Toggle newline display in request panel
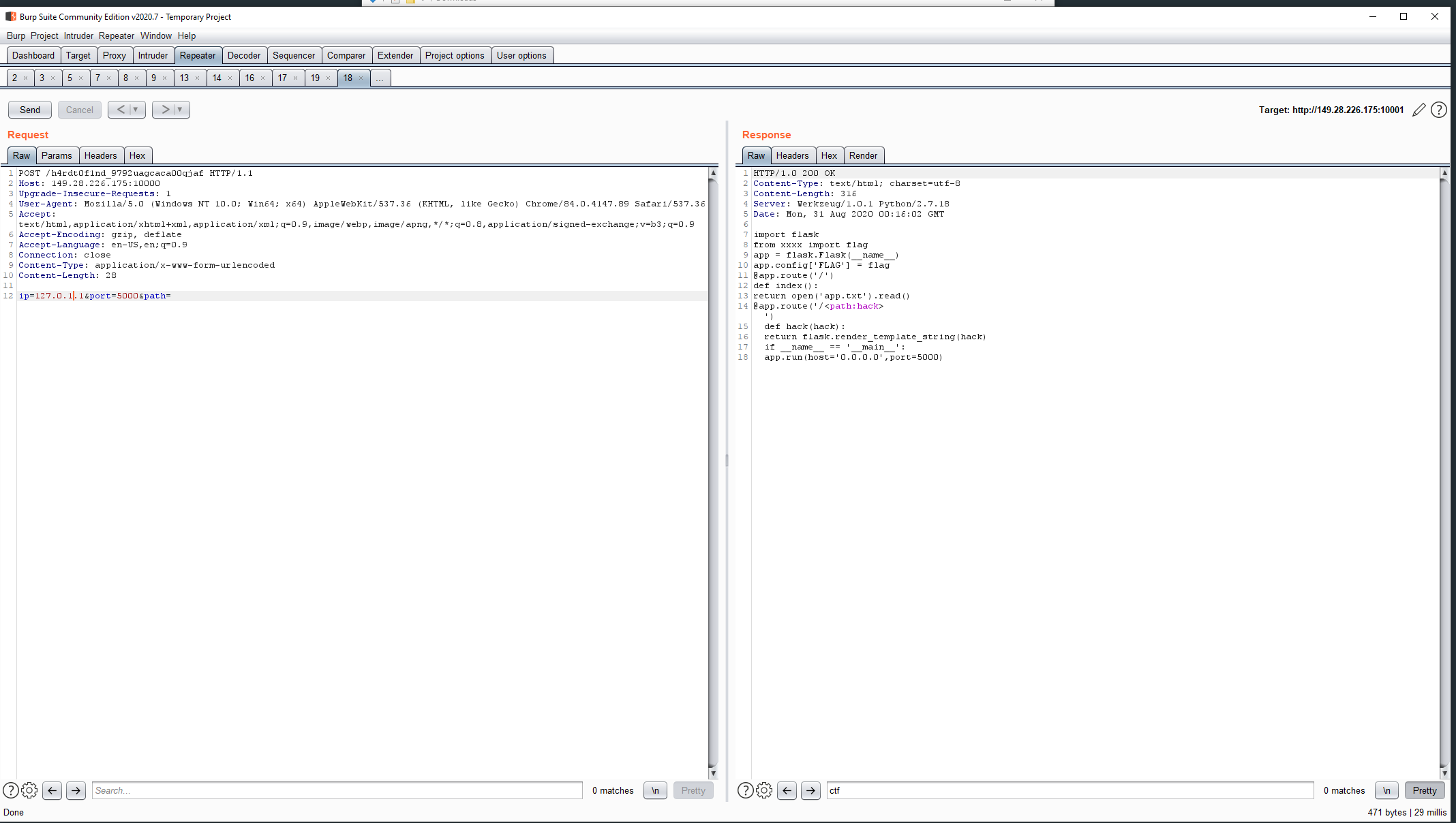Image resolution: width=1456 pixels, height=823 pixels. tap(655, 790)
